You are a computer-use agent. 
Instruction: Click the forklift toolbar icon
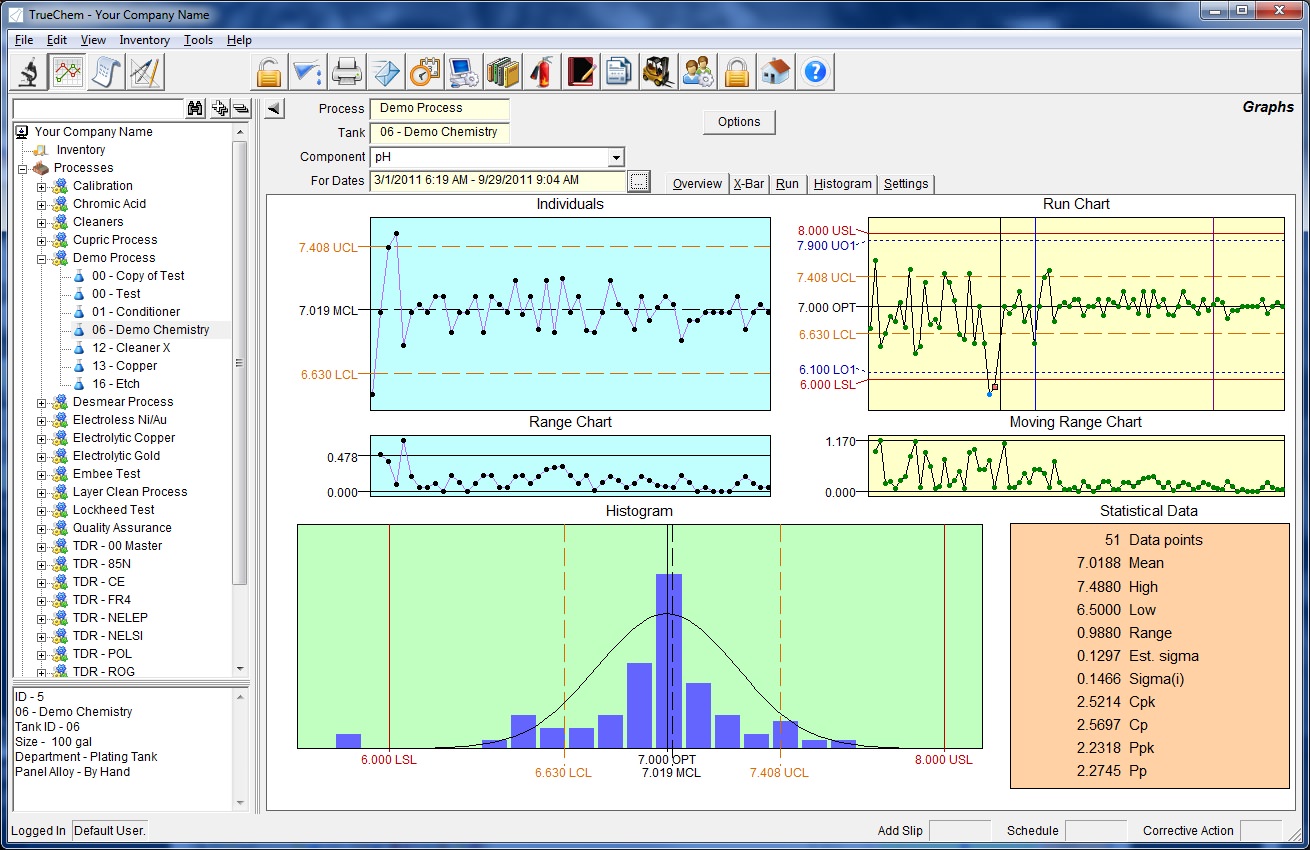pyautogui.click(x=658, y=72)
